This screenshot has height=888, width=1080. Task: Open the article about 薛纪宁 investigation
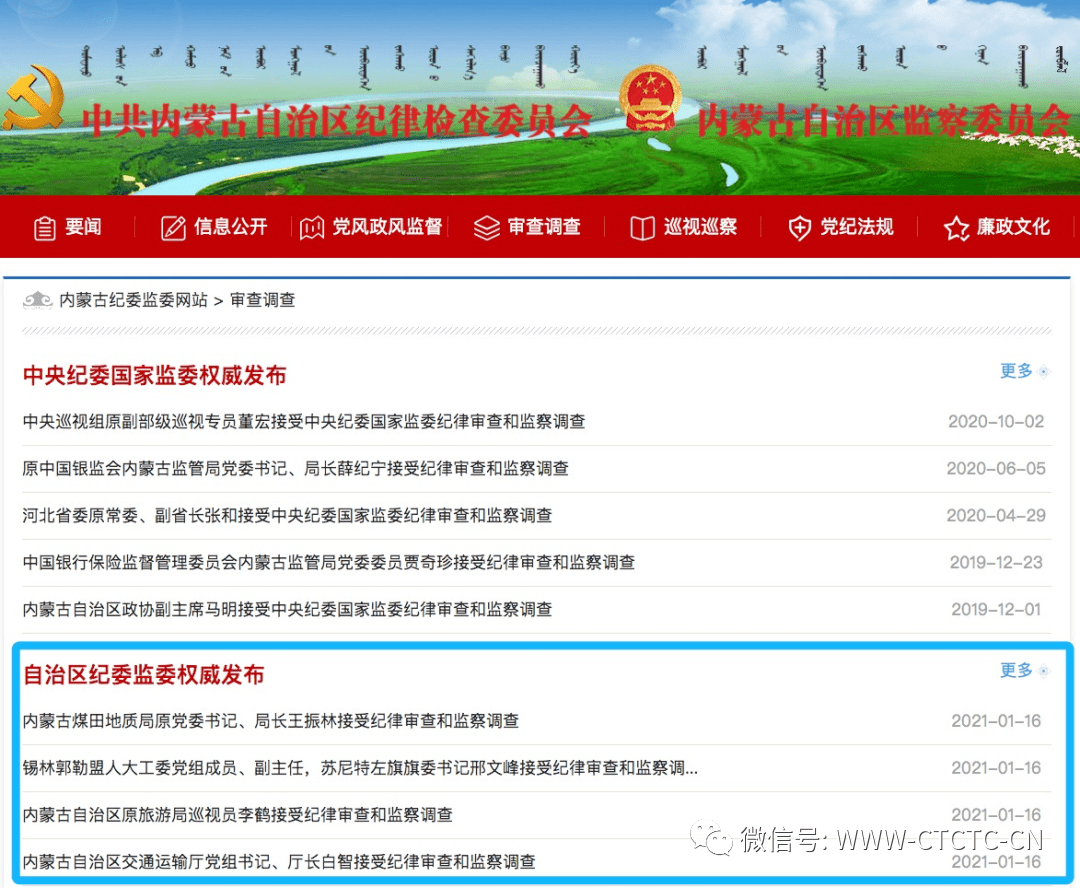pyautogui.click(x=295, y=468)
